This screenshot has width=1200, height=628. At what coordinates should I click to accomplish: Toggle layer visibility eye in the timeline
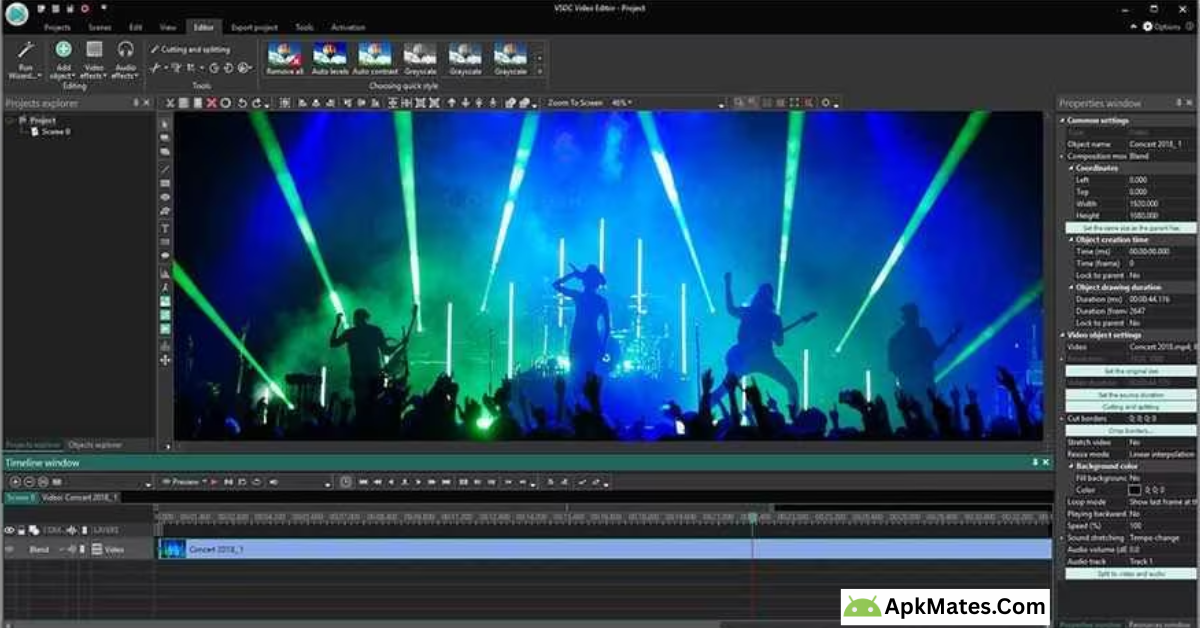pyautogui.click(x=10, y=529)
